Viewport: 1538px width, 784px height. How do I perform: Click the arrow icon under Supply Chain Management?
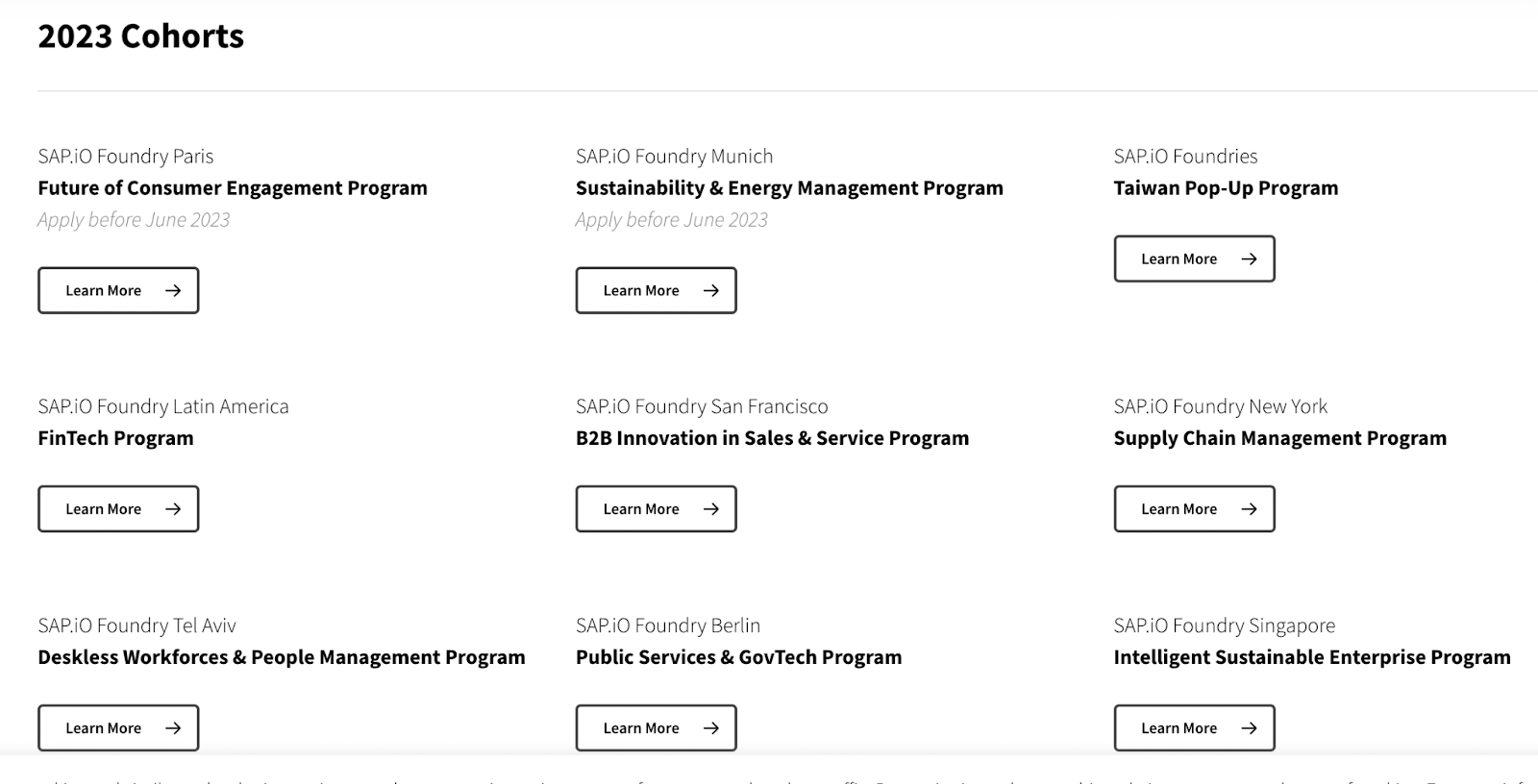point(1249,509)
